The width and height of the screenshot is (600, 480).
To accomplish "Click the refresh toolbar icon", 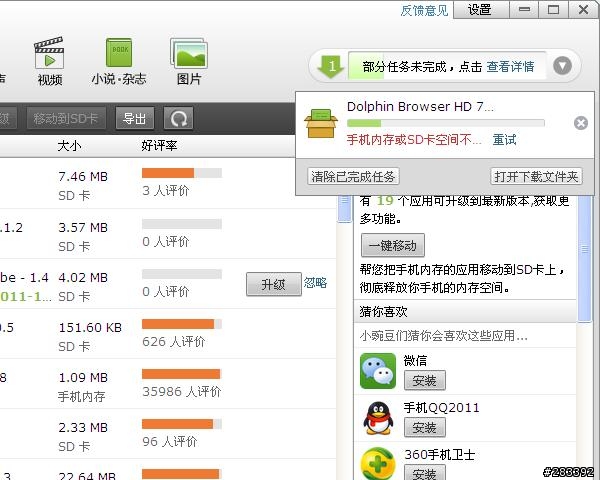I will coord(178,119).
